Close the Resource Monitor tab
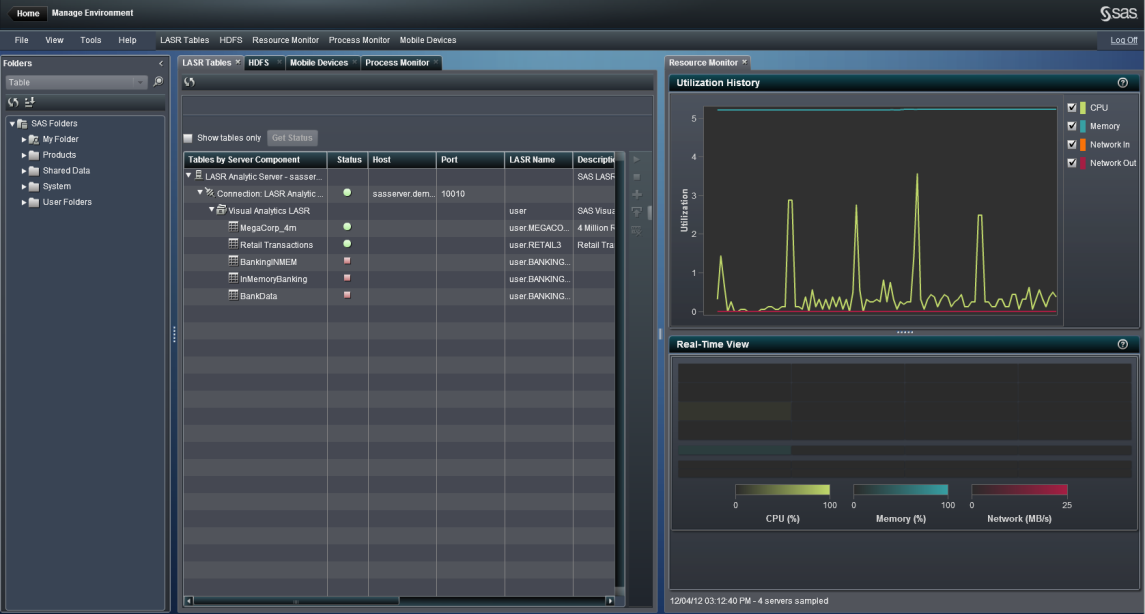This screenshot has width=1145, height=614. pyautogui.click(x=744, y=62)
